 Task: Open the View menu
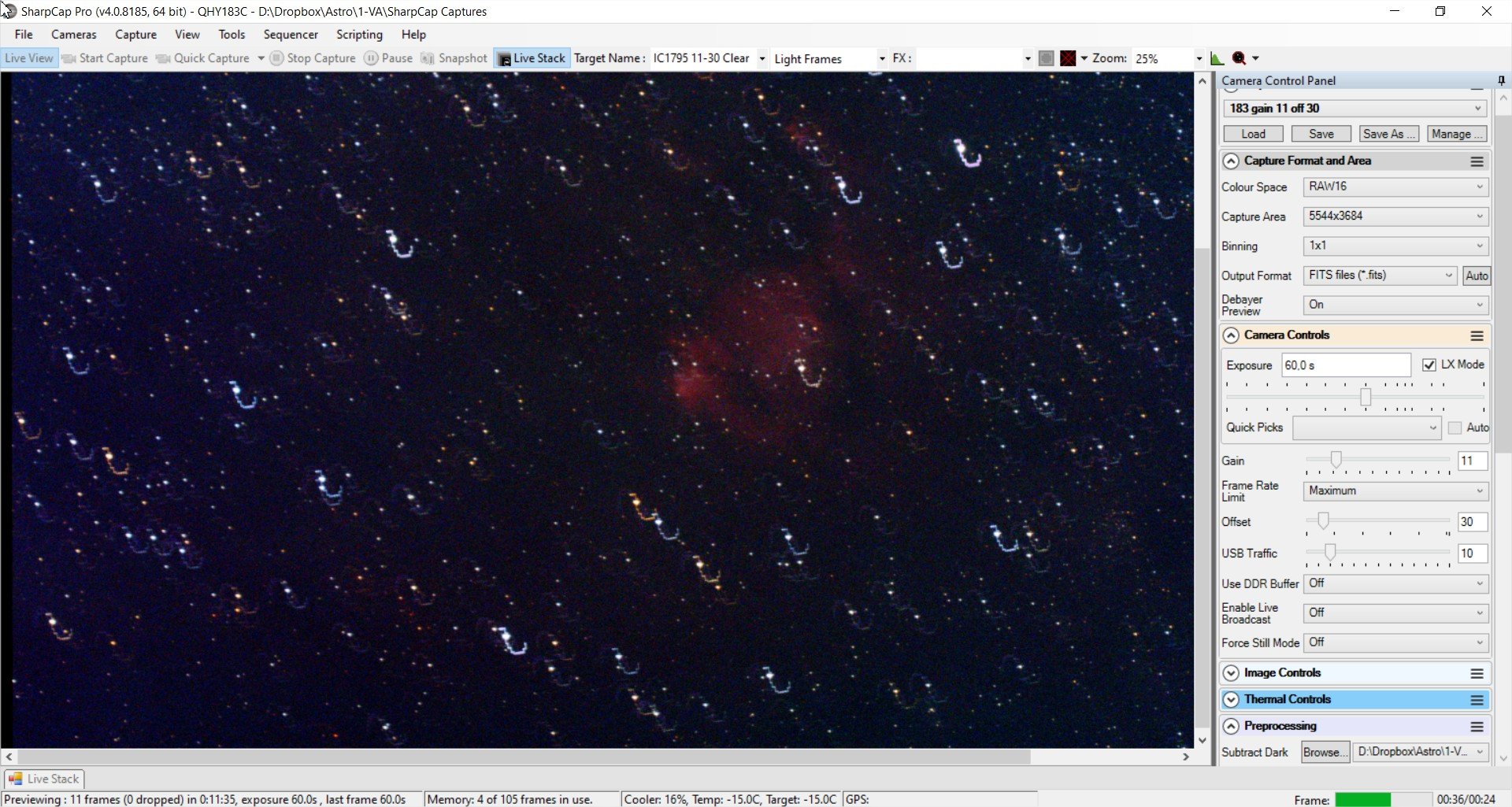point(187,35)
